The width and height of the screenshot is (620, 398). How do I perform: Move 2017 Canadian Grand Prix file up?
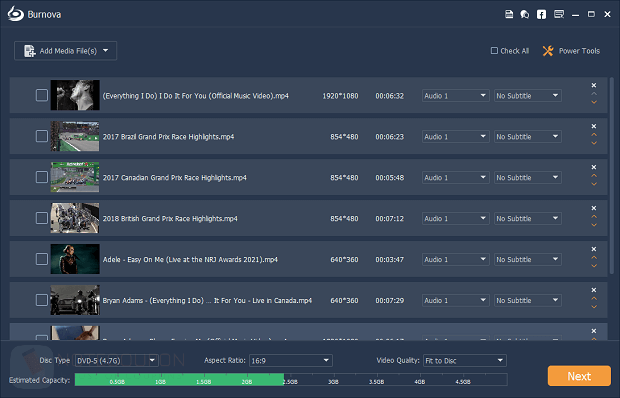click(594, 175)
